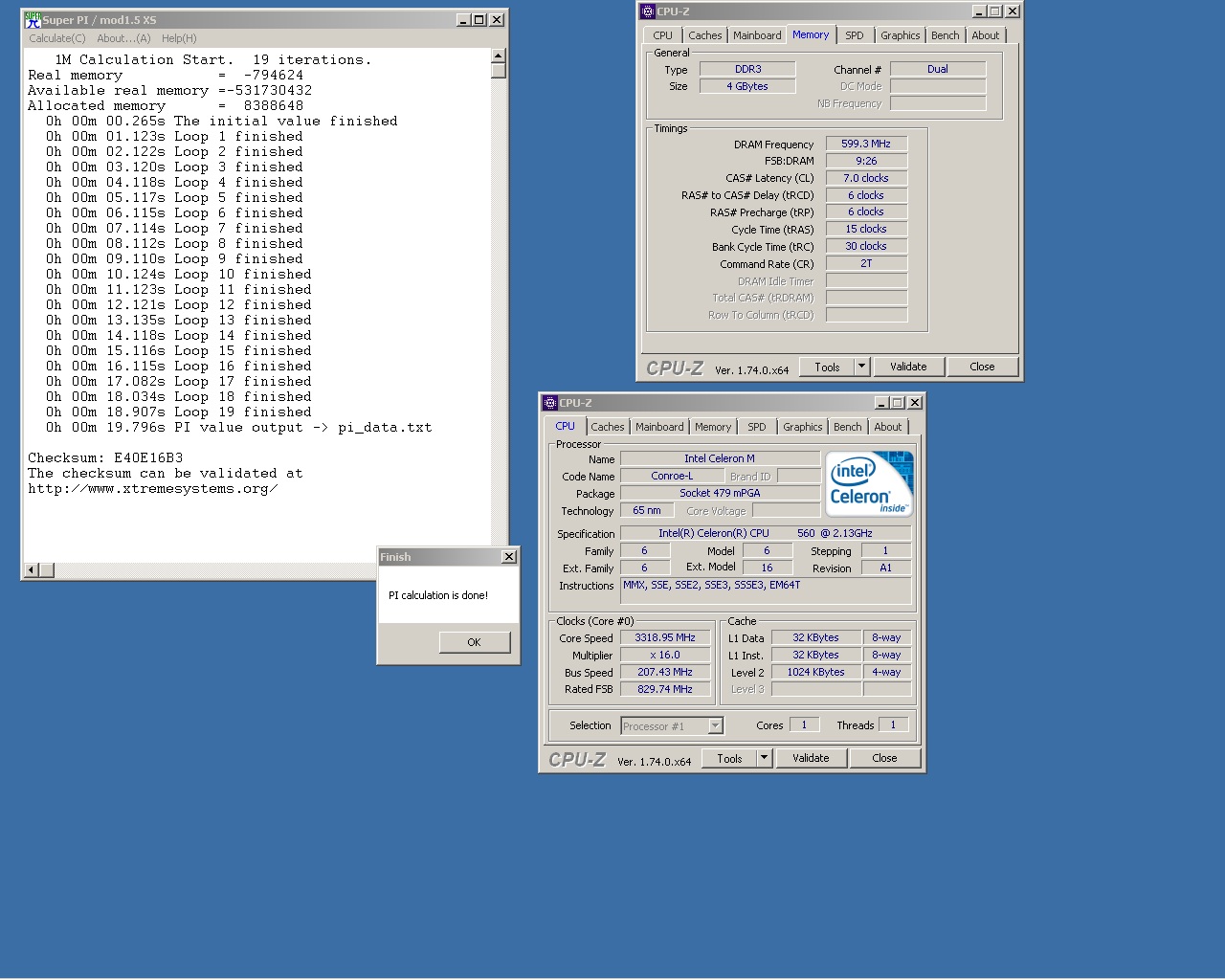The image size is (1225, 980).
Task: Click the Bank Cycle Time 30 clocks value
Action: pos(866,246)
